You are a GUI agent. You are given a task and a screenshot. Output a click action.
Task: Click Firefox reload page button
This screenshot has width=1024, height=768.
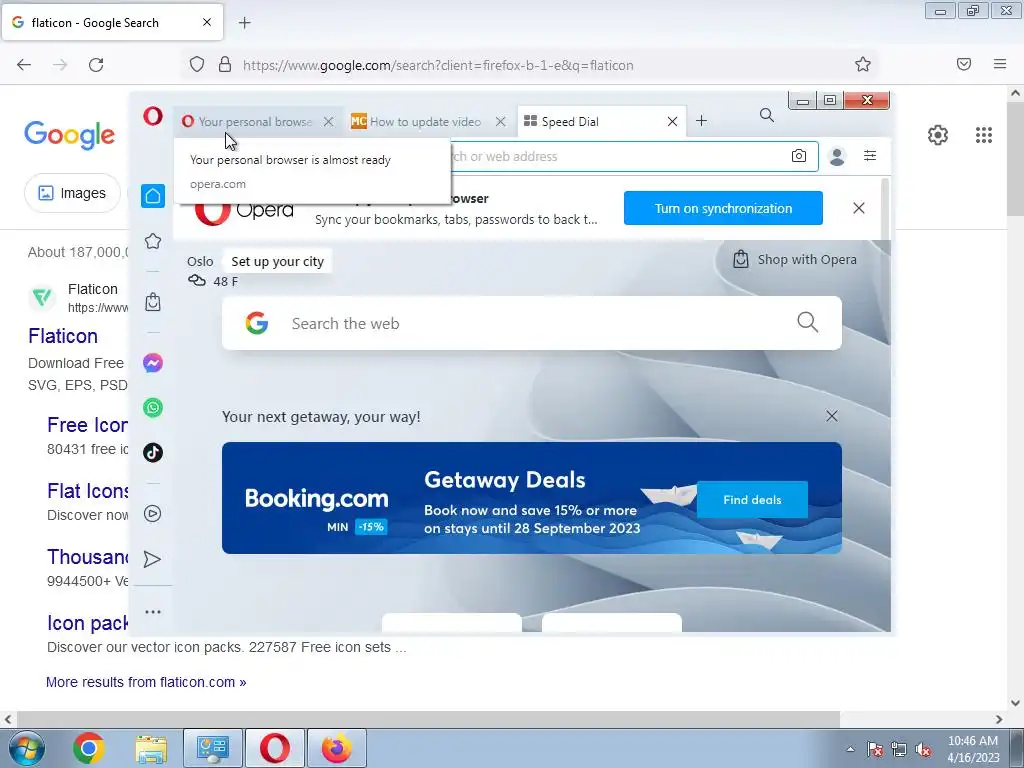click(96, 65)
